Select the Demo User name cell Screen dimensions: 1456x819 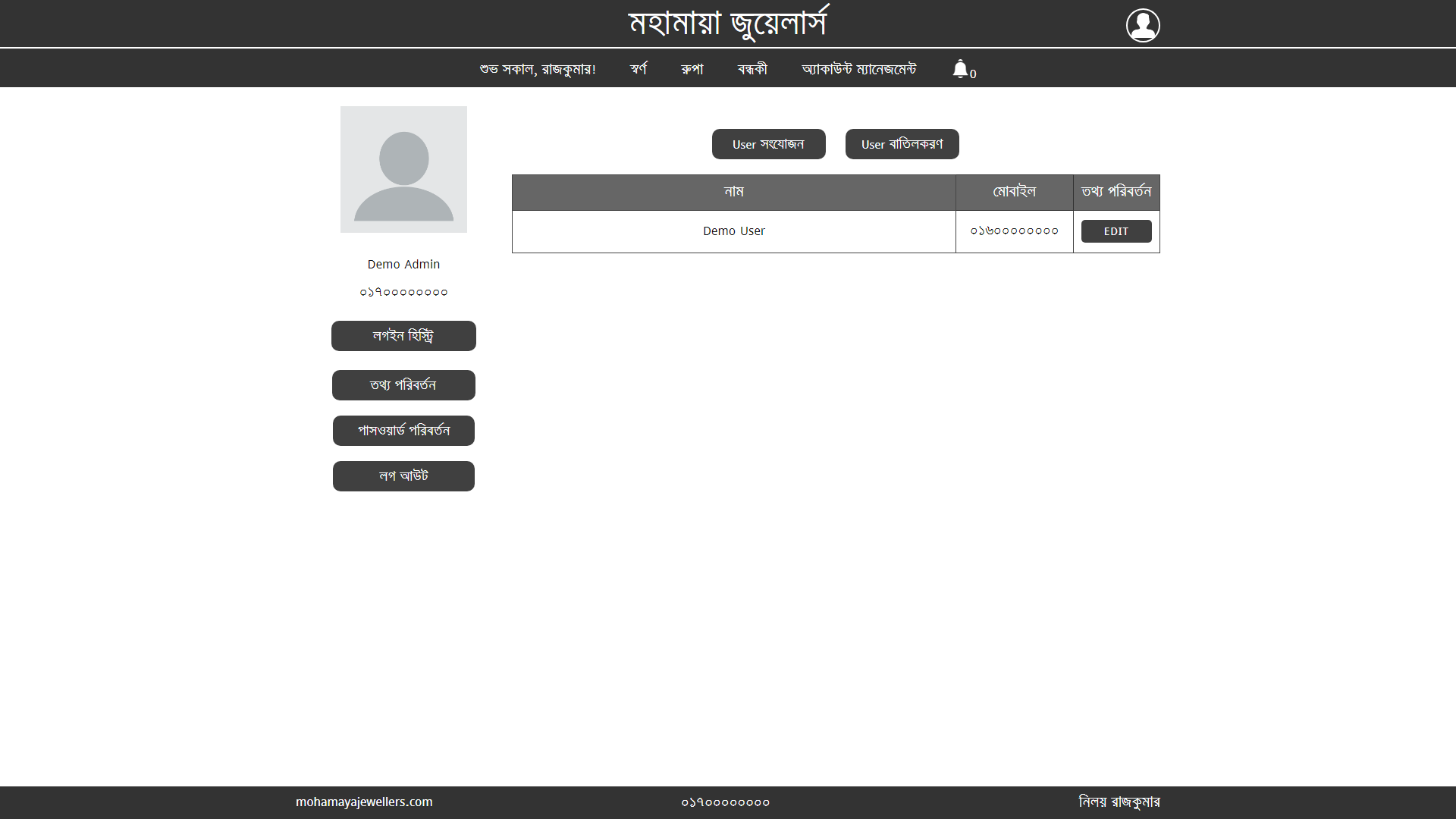[733, 231]
